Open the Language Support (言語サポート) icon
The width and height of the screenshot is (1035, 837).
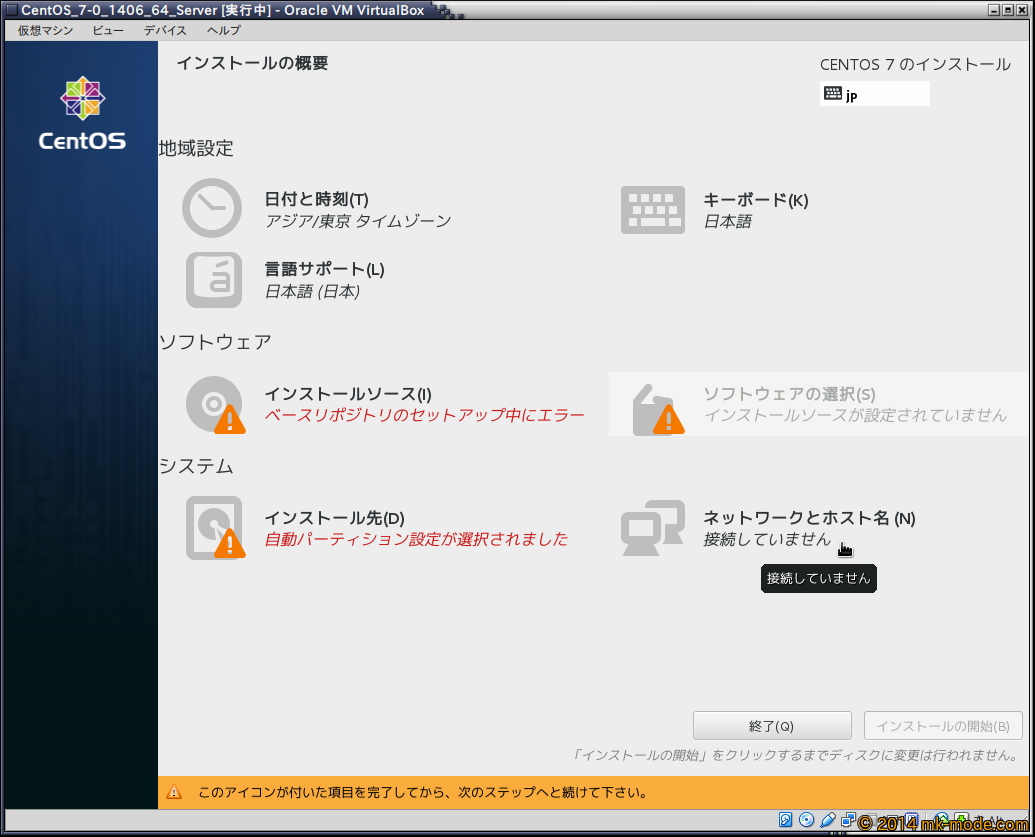point(214,280)
